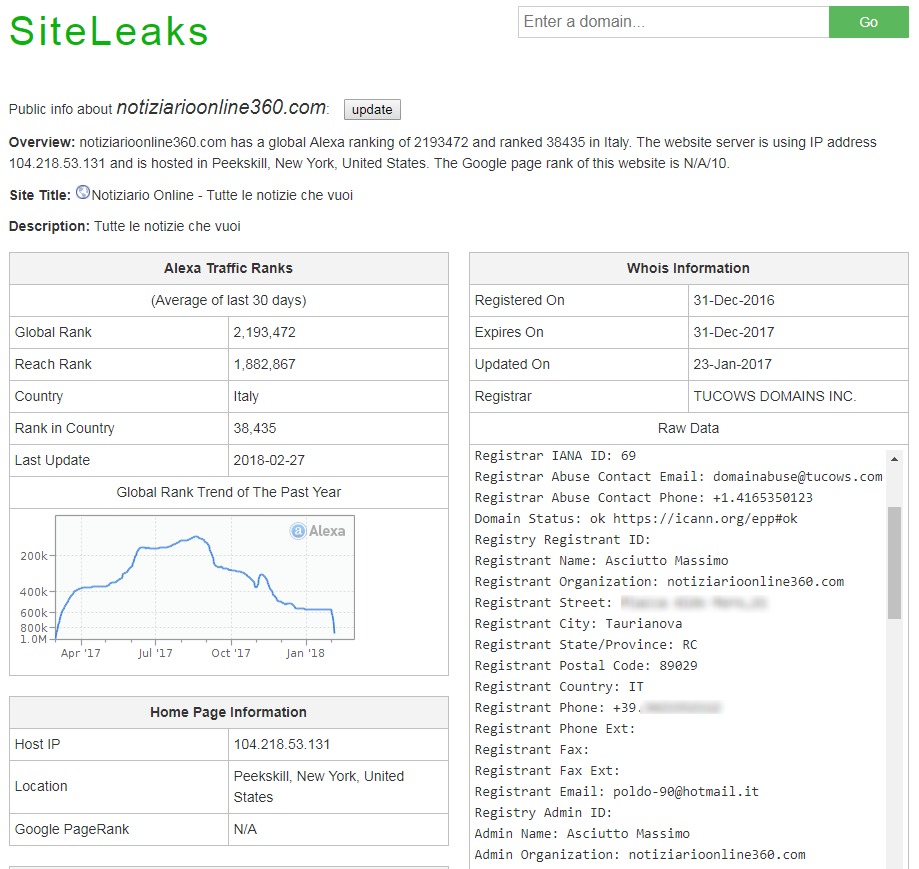Click the Home Page Information table header
The image size is (919, 869).
click(x=229, y=713)
